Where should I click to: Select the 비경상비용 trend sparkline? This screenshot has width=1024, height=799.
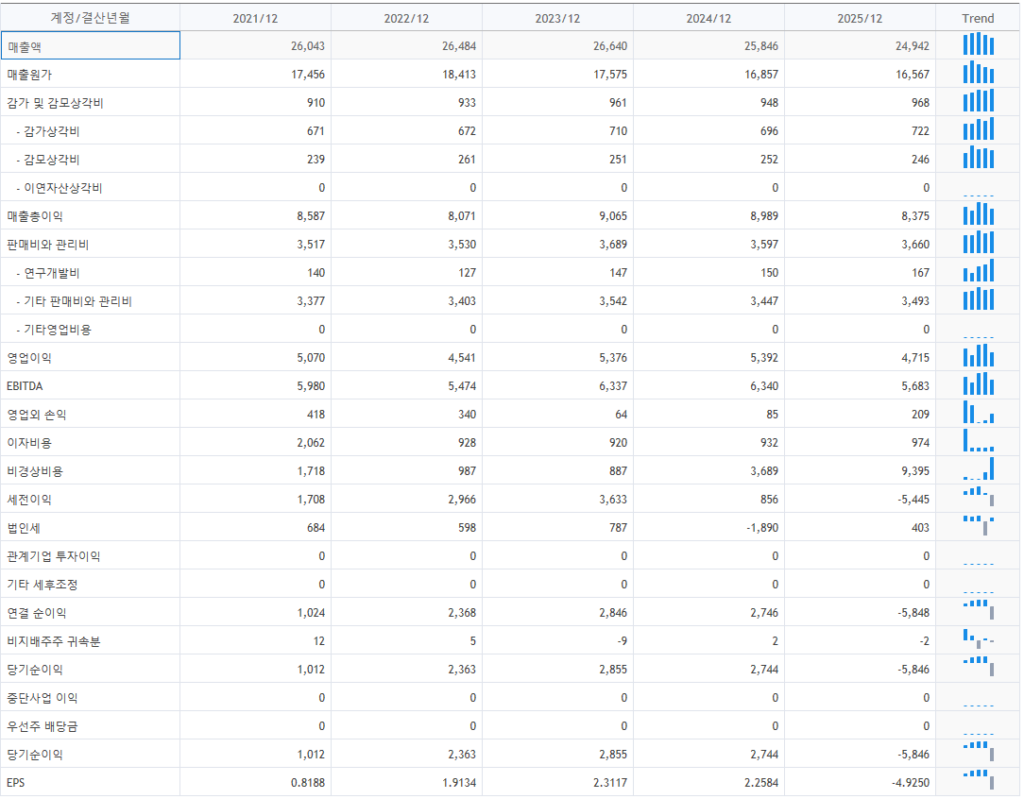(978, 470)
